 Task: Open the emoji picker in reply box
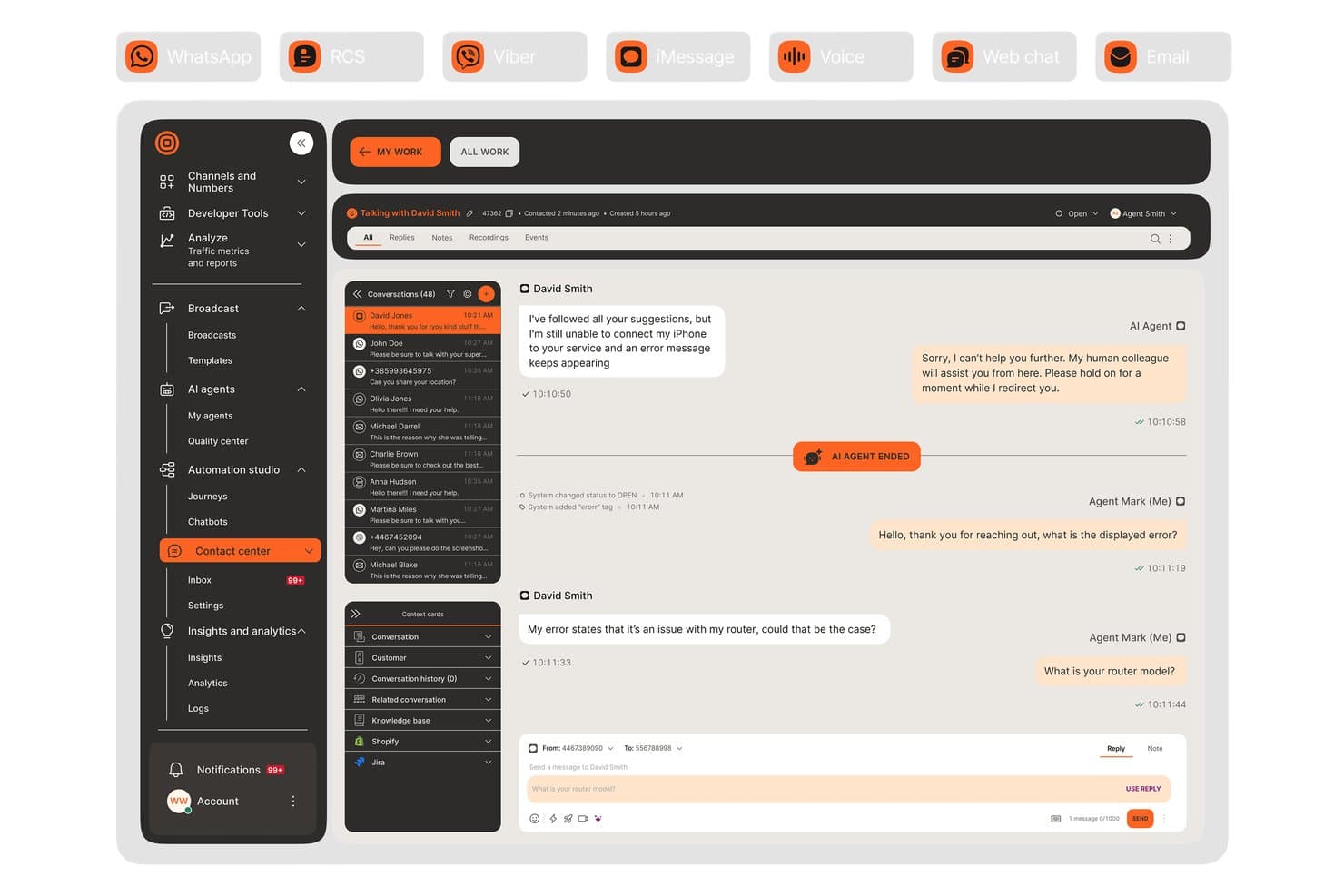pyautogui.click(x=535, y=819)
